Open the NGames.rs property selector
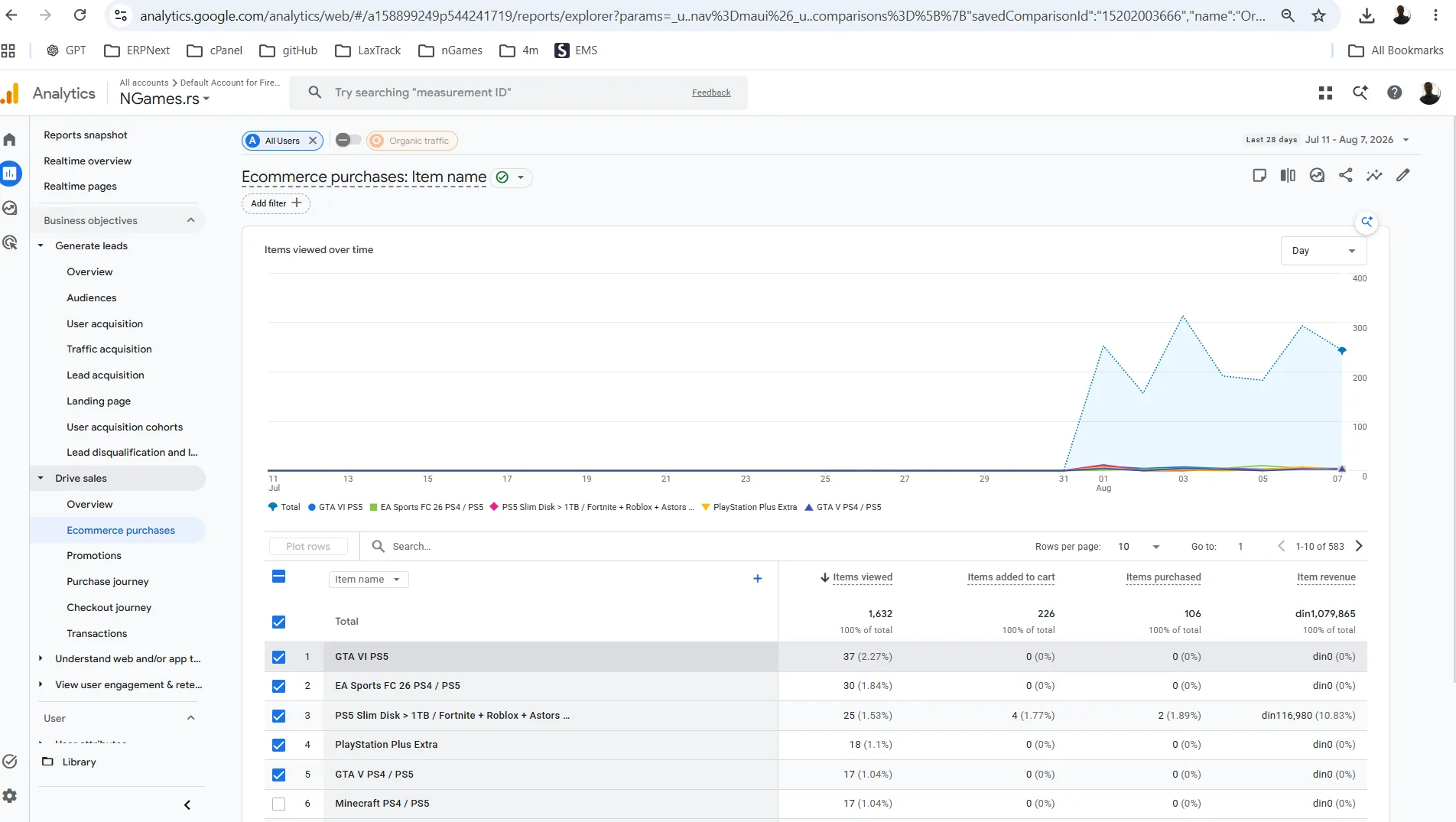Viewport: 1456px width, 822px height. click(x=164, y=99)
